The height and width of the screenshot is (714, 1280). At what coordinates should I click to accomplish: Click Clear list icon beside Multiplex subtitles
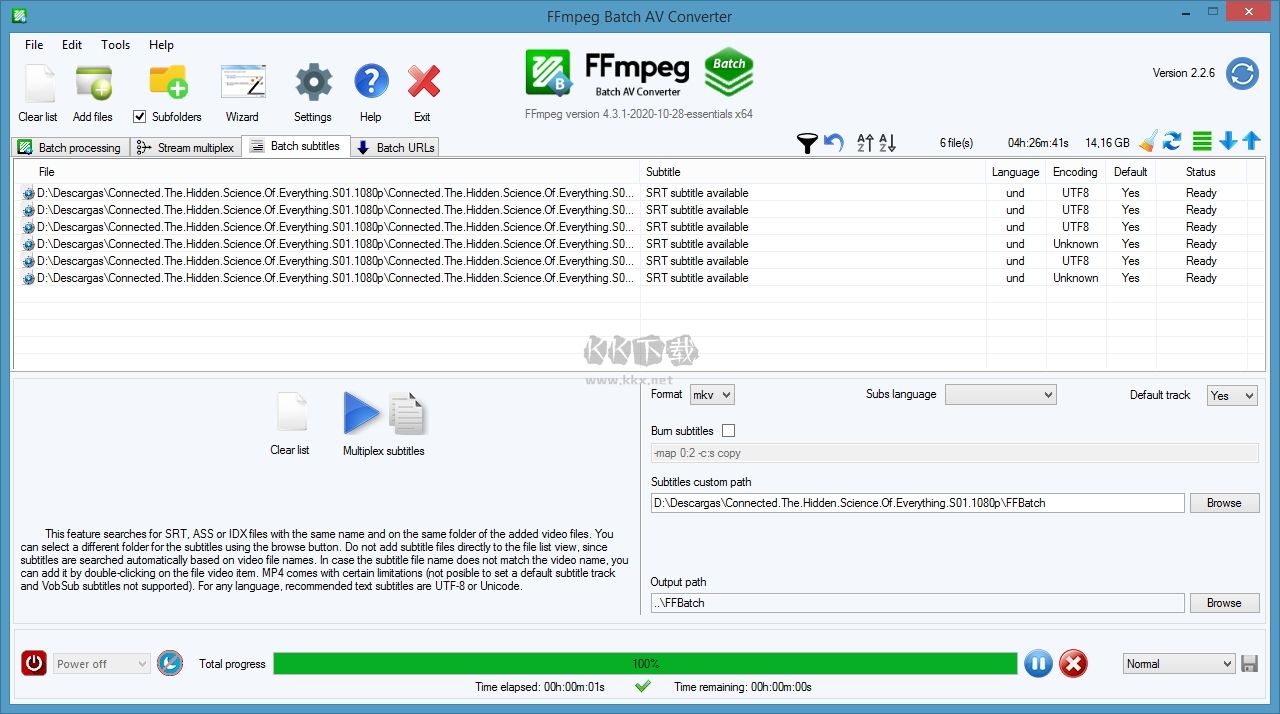(292, 412)
